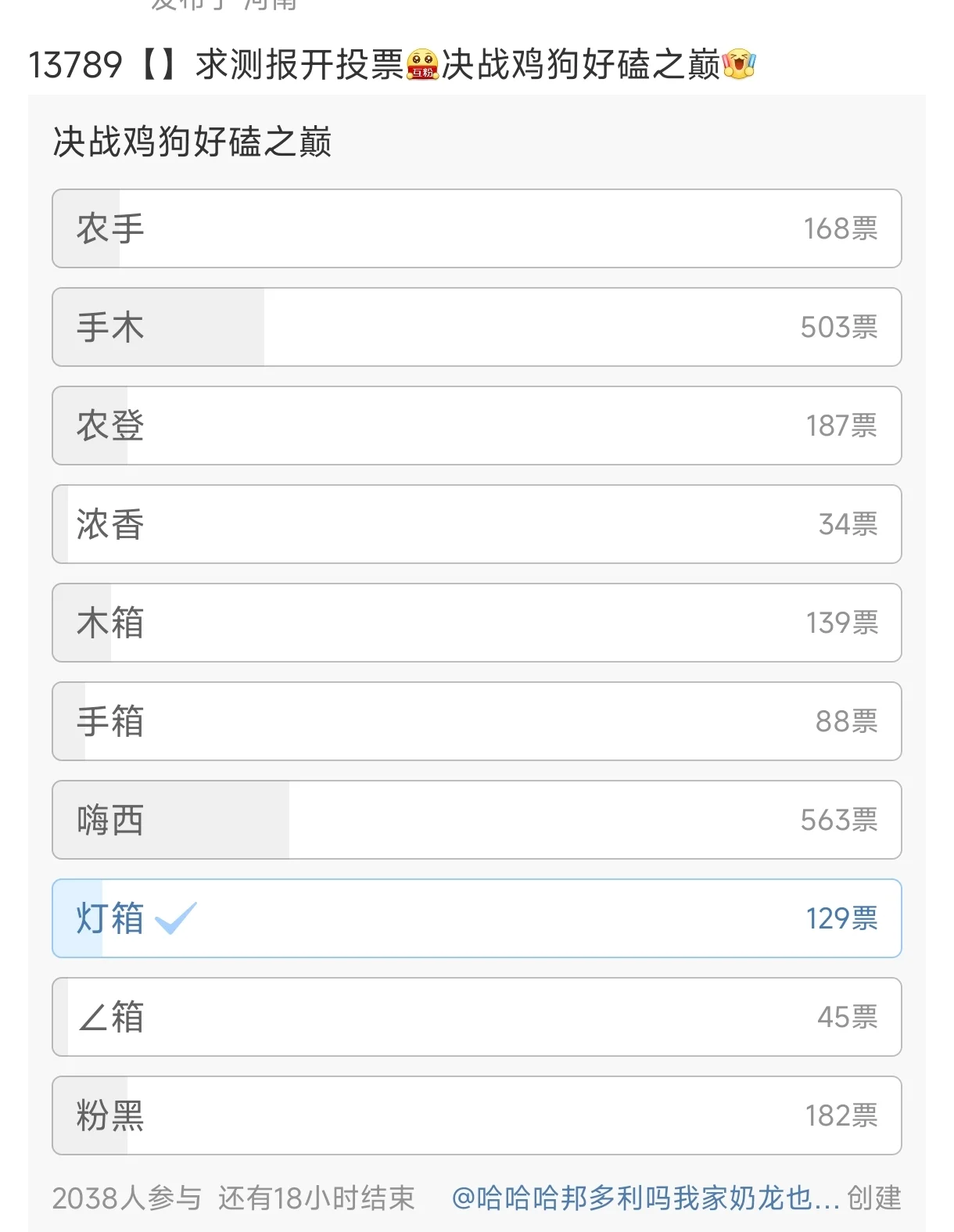Select the 手木 poll option

point(475,327)
